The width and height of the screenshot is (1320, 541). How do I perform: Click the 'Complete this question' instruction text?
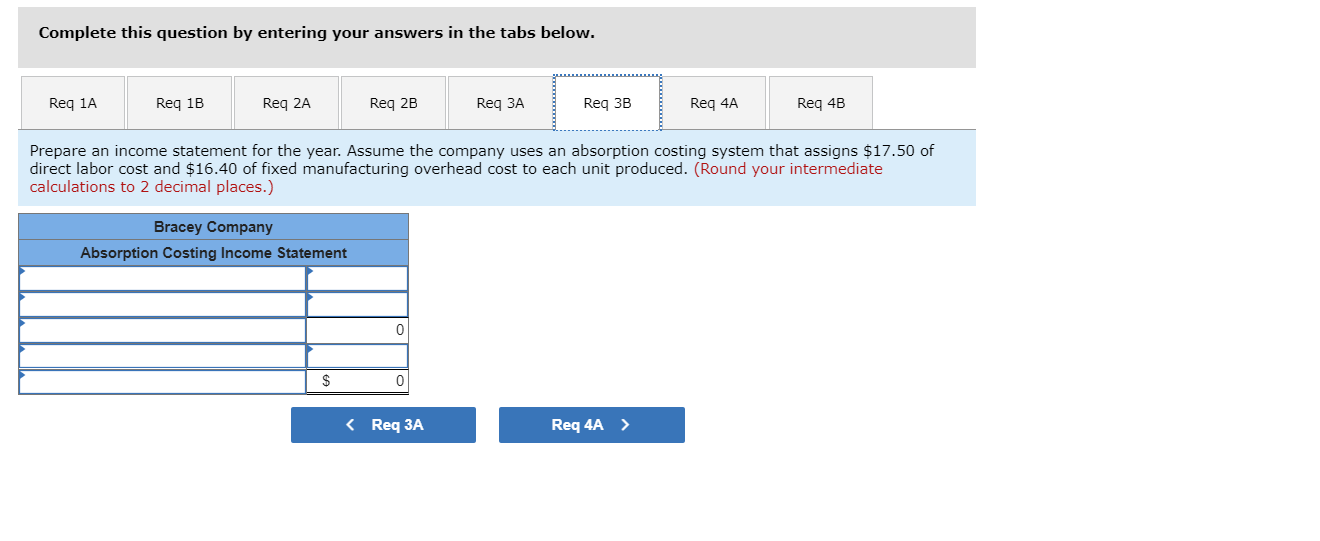[x=316, y=33]
